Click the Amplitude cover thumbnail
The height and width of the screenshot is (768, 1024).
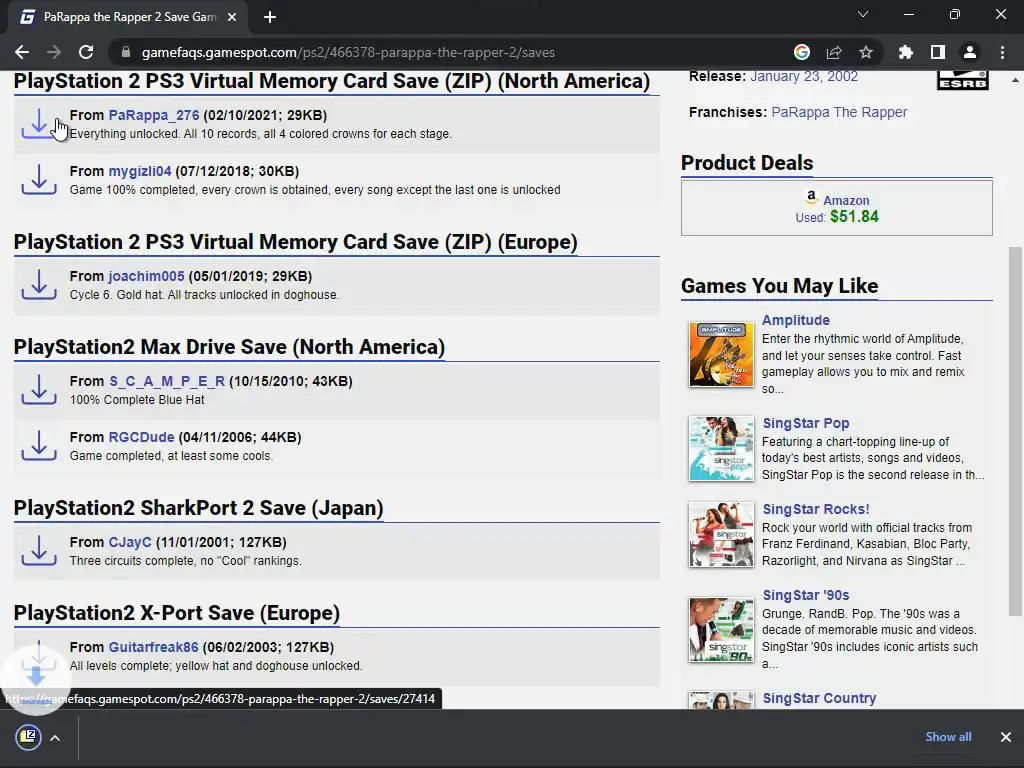pos(721,355)
